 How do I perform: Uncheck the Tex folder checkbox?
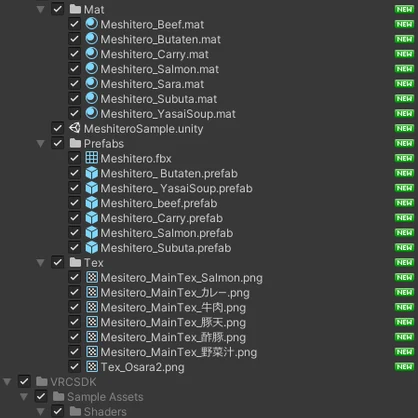click(58, 262)
